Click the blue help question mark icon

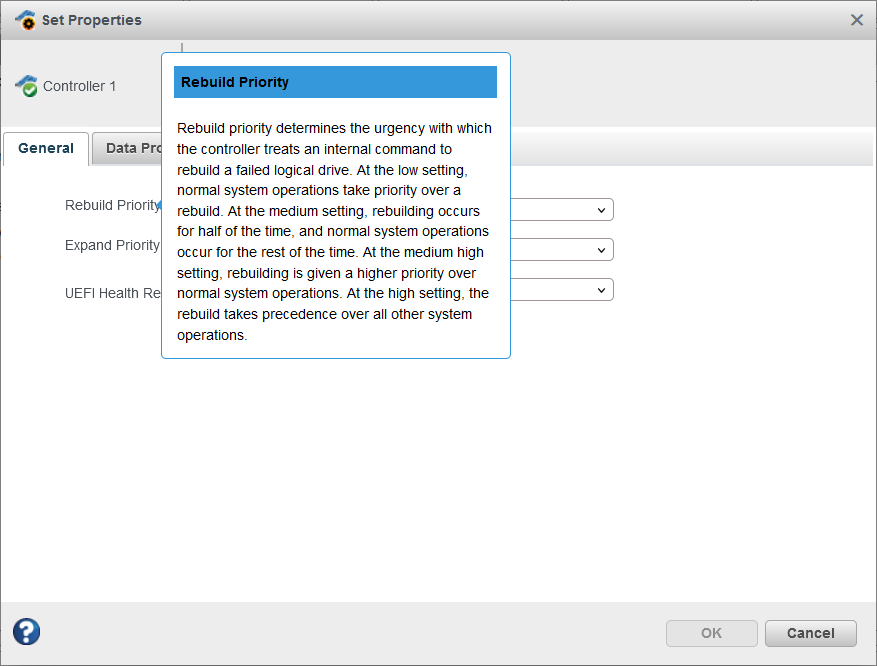pos(27,632)
